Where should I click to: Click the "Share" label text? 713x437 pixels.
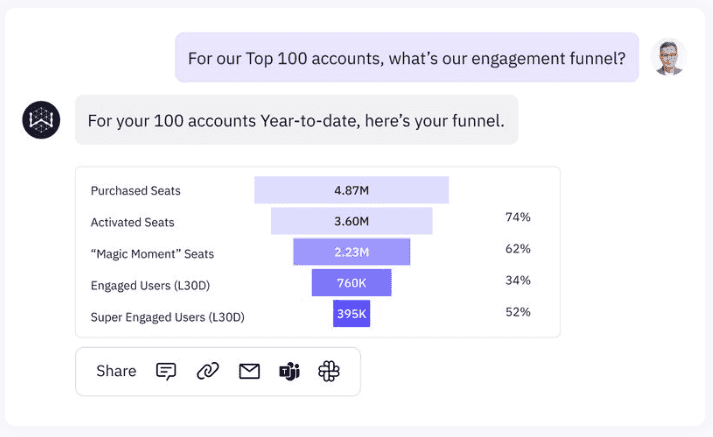(116, 371)
